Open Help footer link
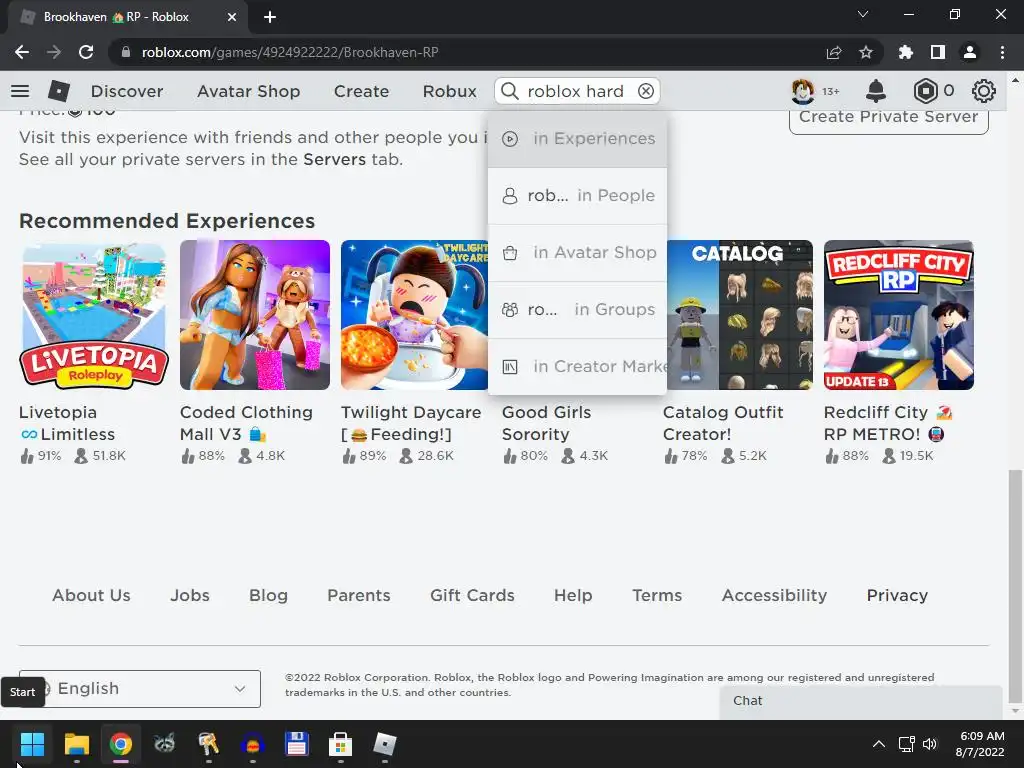 pyautogui.click(x=573, y=596)
